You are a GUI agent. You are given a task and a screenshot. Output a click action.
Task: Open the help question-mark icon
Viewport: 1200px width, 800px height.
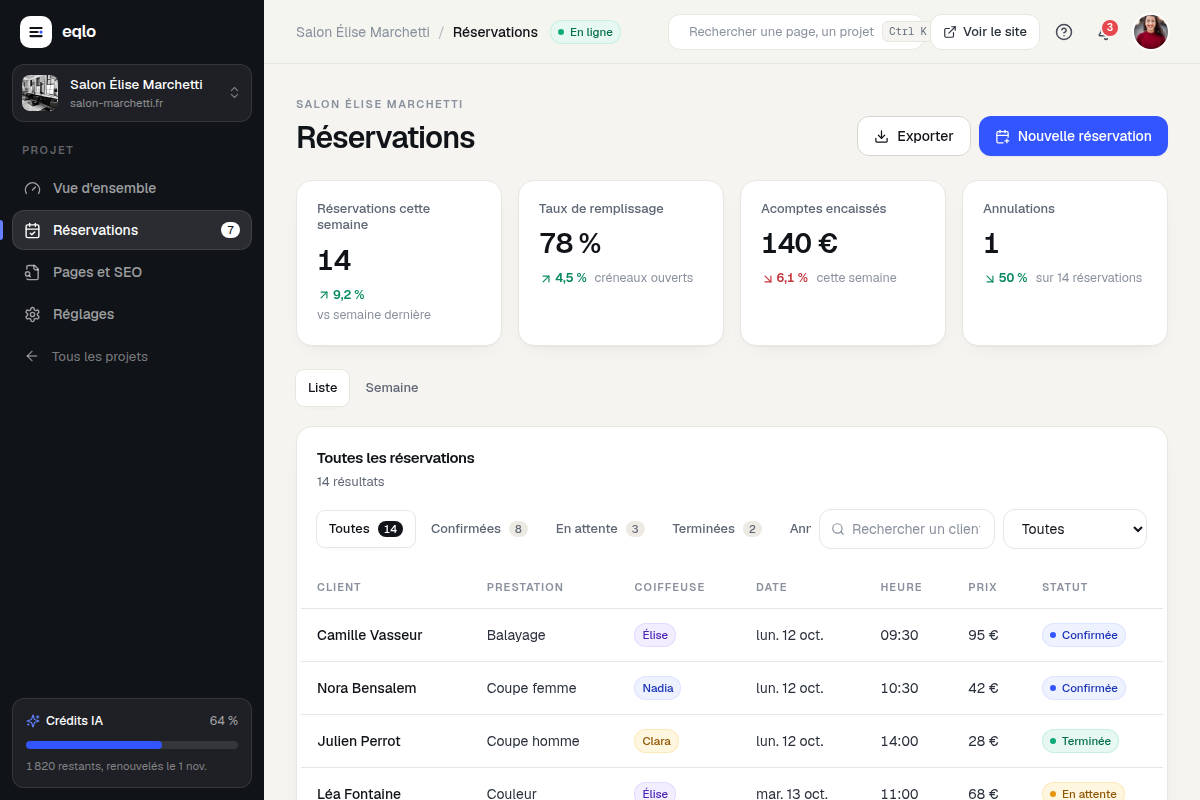tap(1064, 32)
